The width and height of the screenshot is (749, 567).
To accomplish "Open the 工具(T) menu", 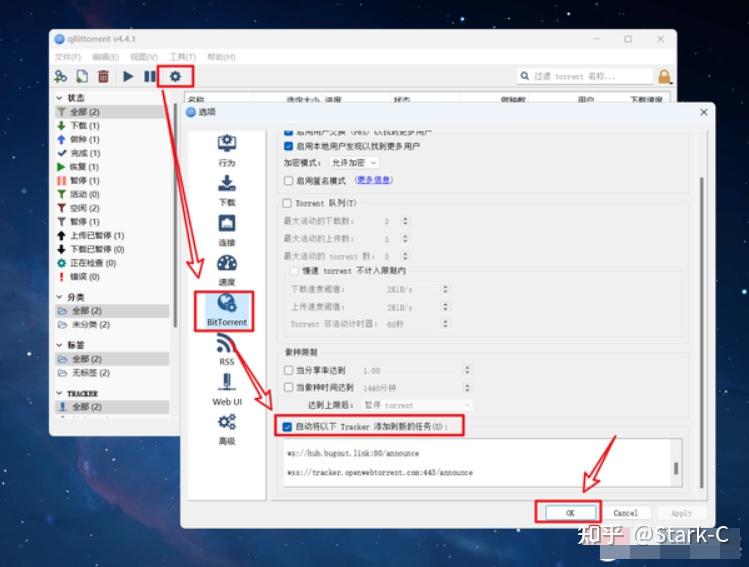I will [x=182, y=57].
